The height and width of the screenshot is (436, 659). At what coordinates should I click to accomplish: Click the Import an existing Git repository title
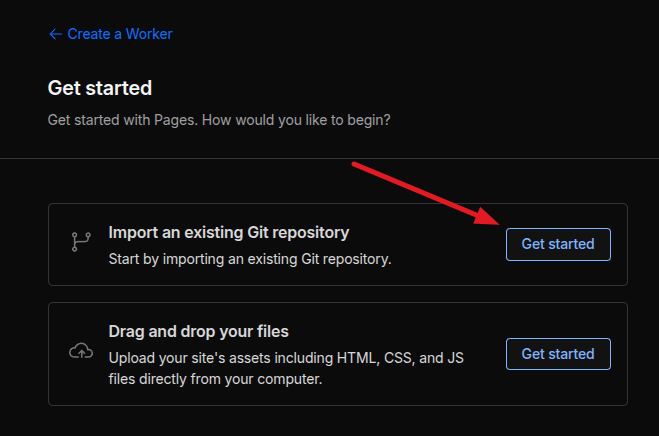tap(229, 233)
